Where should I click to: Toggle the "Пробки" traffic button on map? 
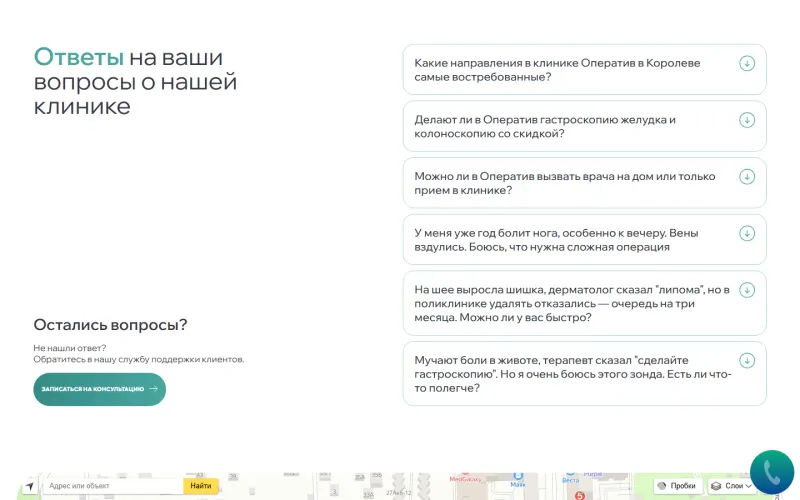pos(677,486)
